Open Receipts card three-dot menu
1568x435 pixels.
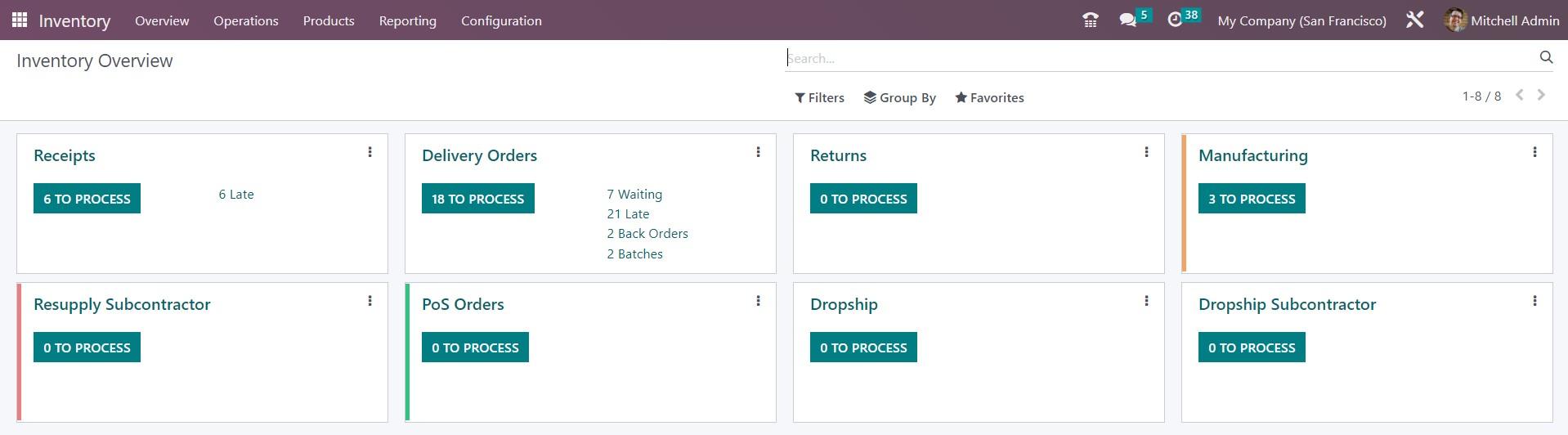coord(370,152)
